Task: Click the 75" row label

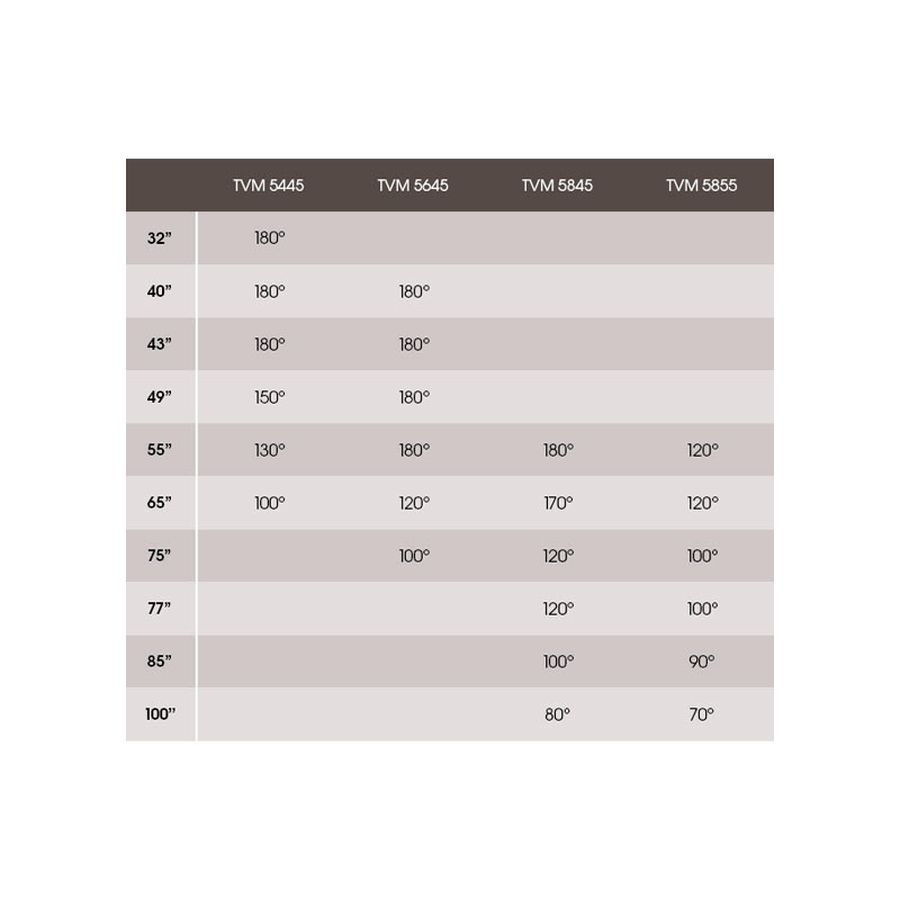Action: [160, 556]
